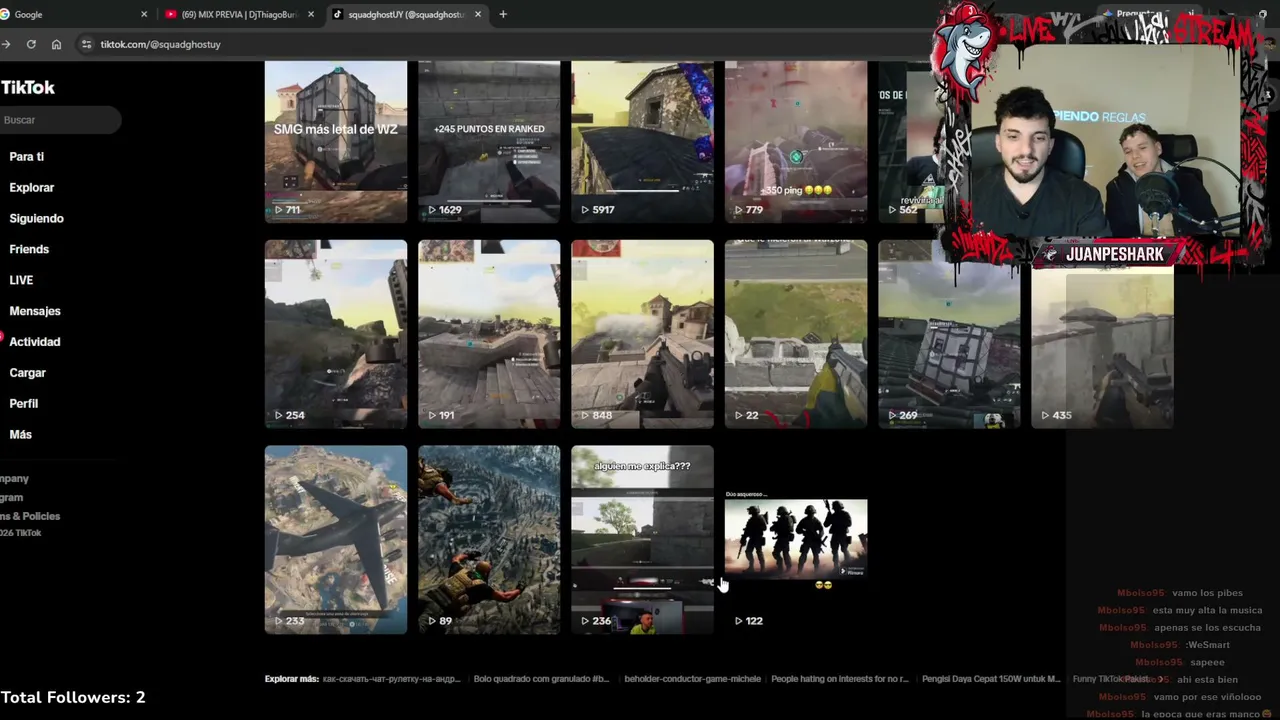Open 'Bolo quadrado com granulado' link
The width and height of the screenshot is (1280, 720).
tap(541, 679)
